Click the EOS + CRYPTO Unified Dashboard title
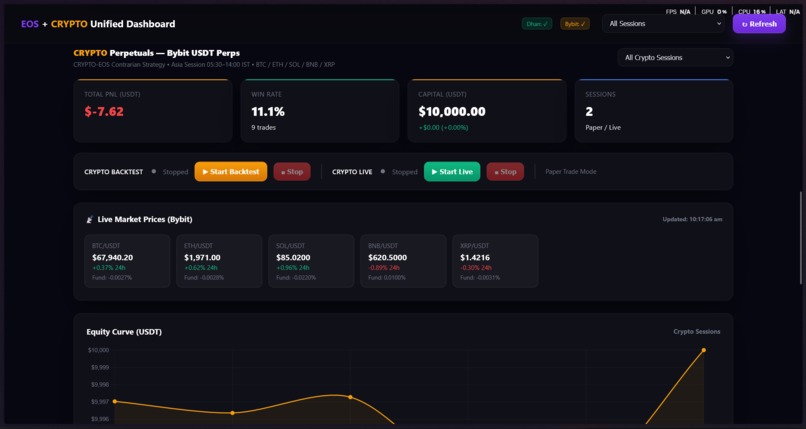This screenshot has width=806, height=429. 98,24
